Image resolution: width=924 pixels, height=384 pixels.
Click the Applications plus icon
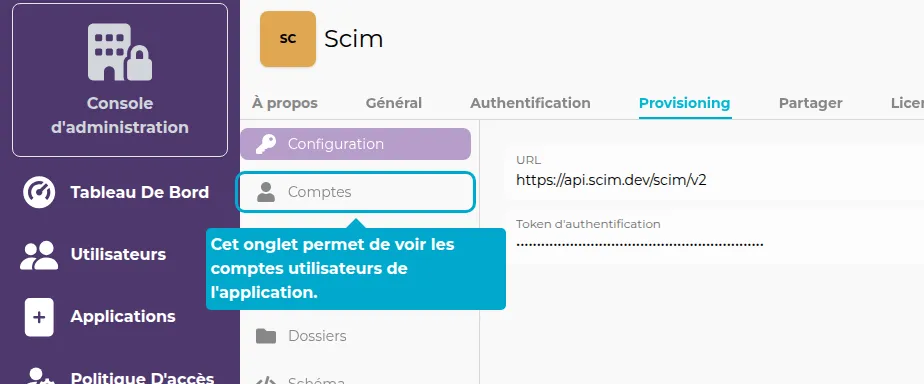39,317
